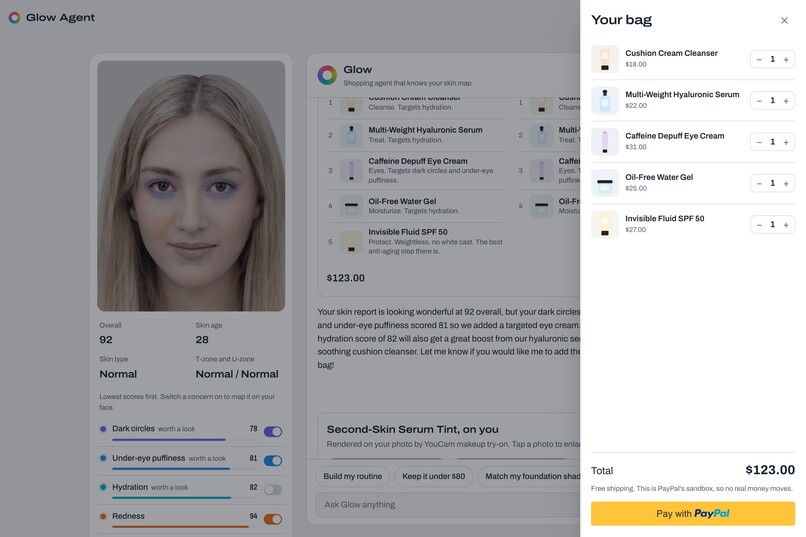Focus the Ask Glow anything input
The height and width of the screenshot is (537, 806).
(x=448, y=505)
